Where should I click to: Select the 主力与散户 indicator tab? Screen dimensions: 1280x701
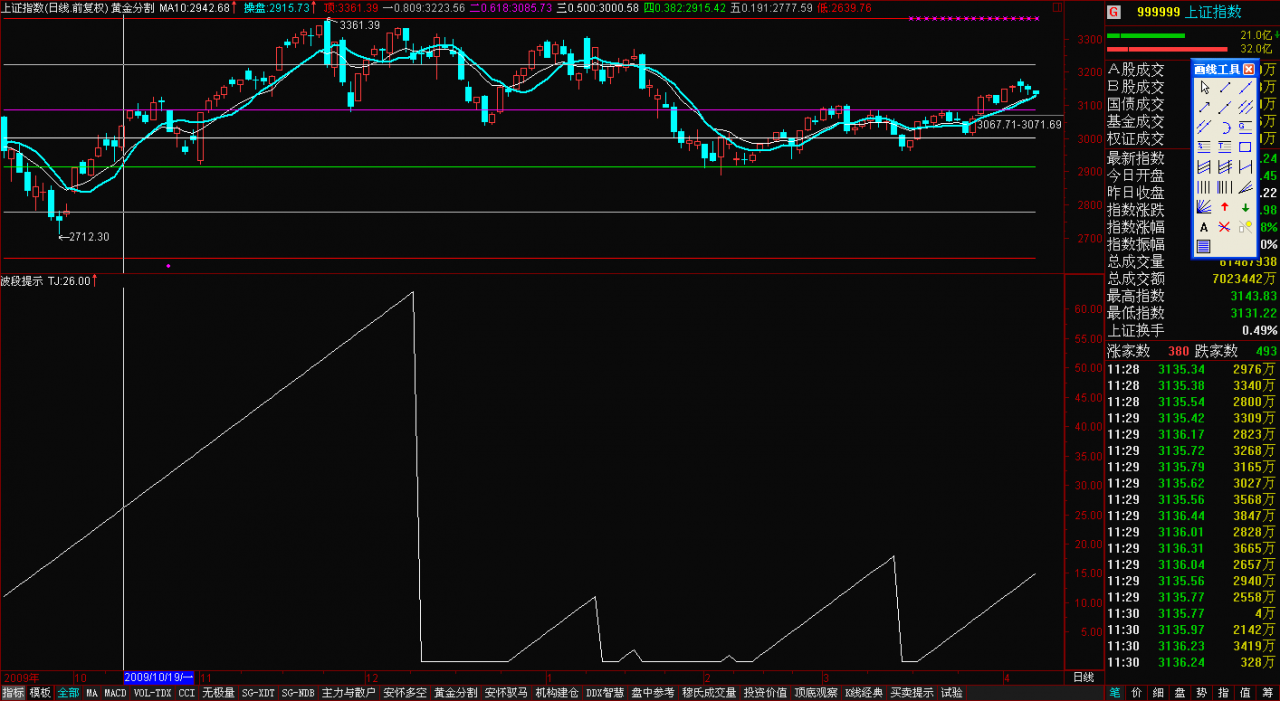(348, 692)
